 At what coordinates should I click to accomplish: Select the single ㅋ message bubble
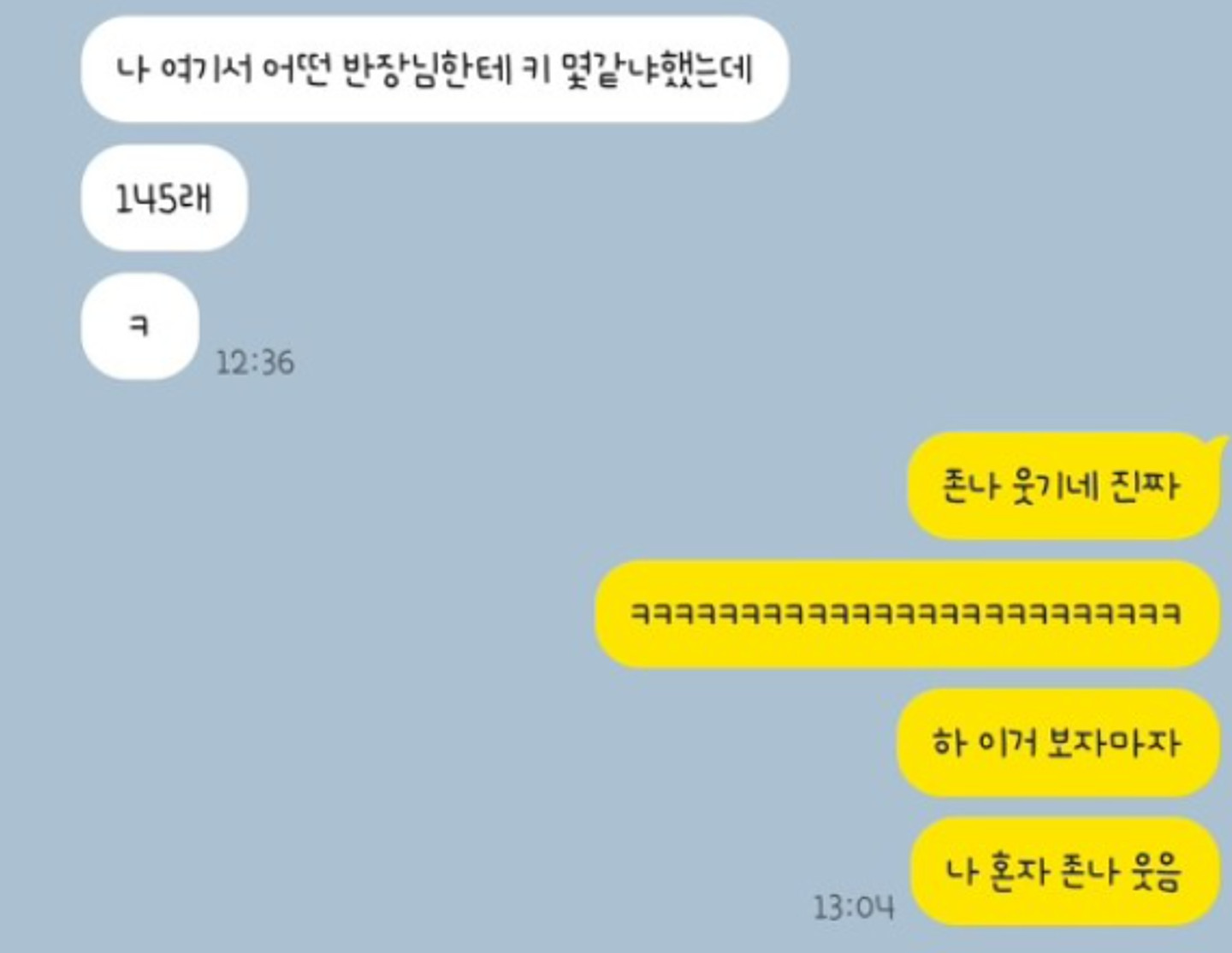tap(139, 326)
